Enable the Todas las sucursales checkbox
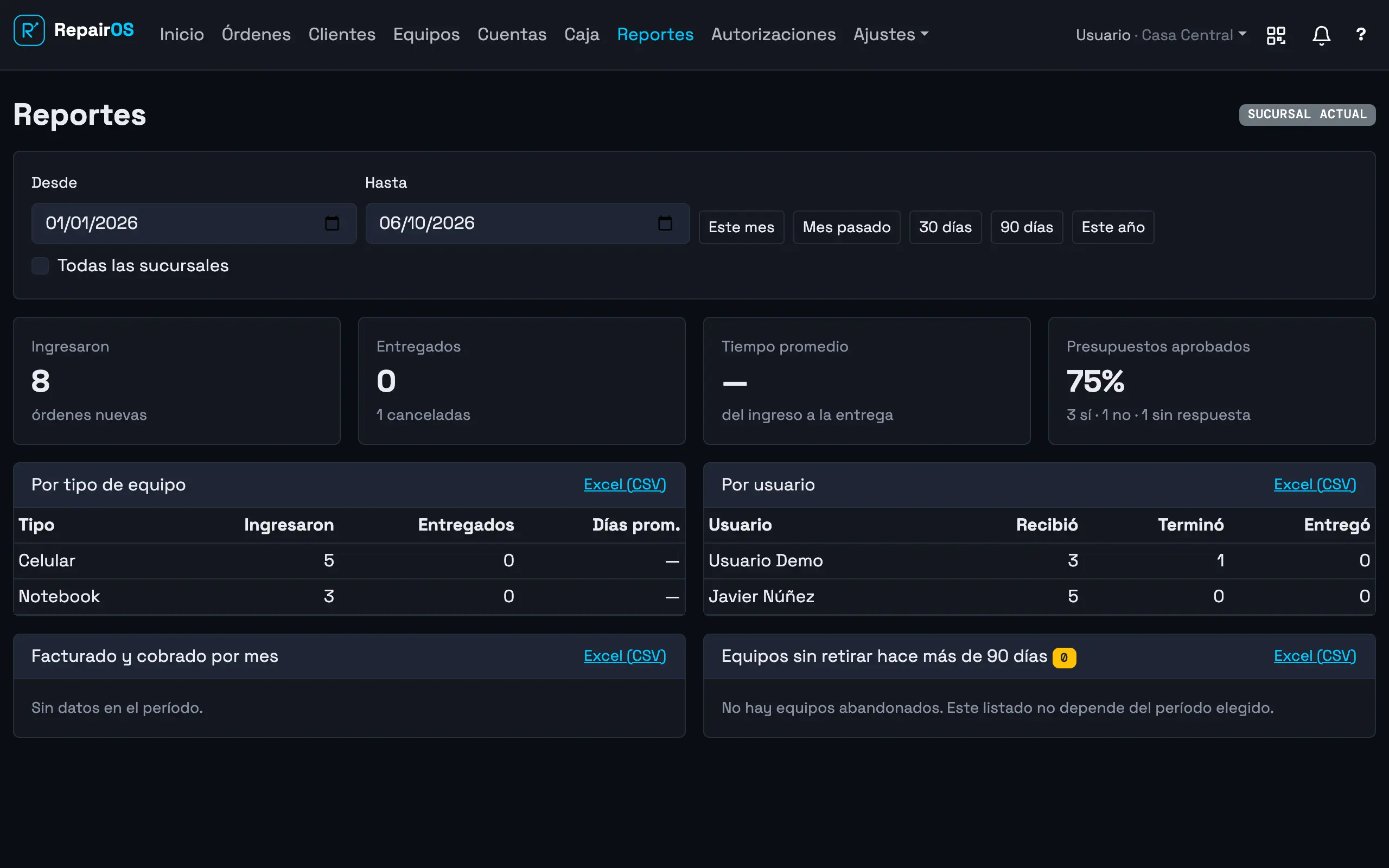This screenshot has width=1389, height=868. 40,266
